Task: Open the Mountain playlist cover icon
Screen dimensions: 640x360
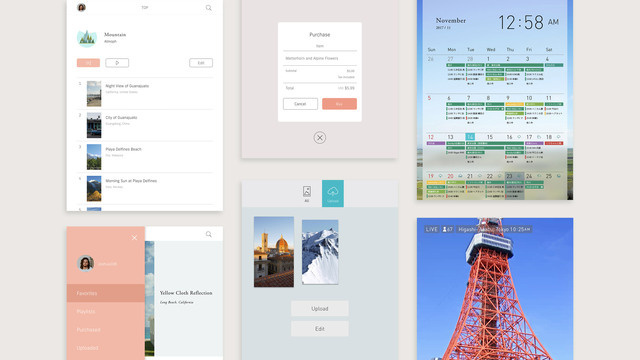Action: pyautogui.click(x=87, y=38)
